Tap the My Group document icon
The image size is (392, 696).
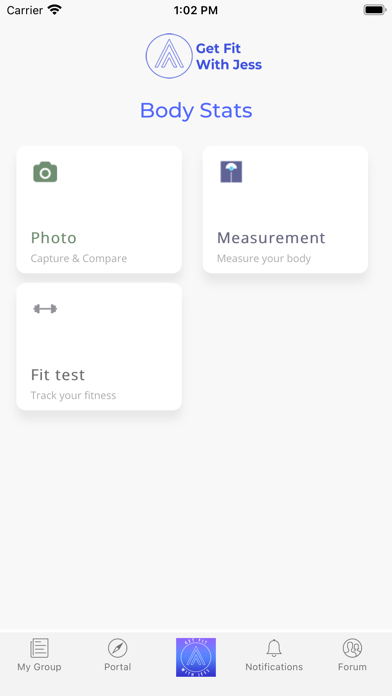pyautogui.click(x=39, y=648)
